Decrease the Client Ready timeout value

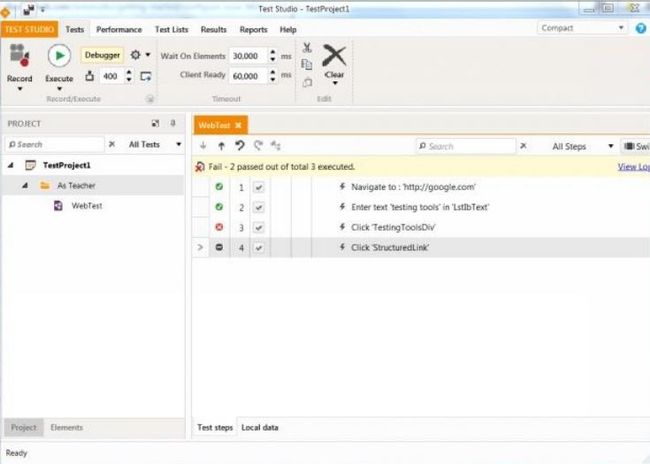pyautogui.click(x=272, y=79)
